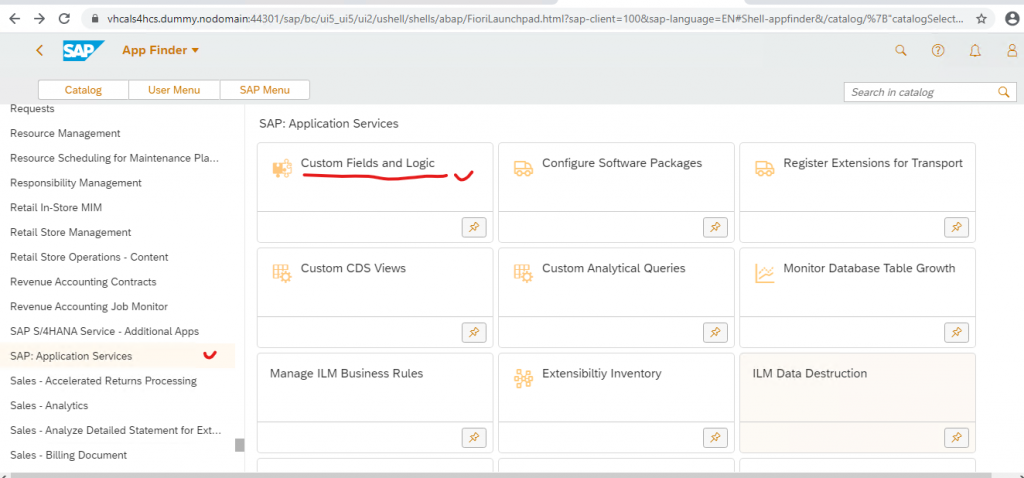Viewport: 1024px width, 478px height.
Task: Click the browser forward arrow
Action: (39, 18)
